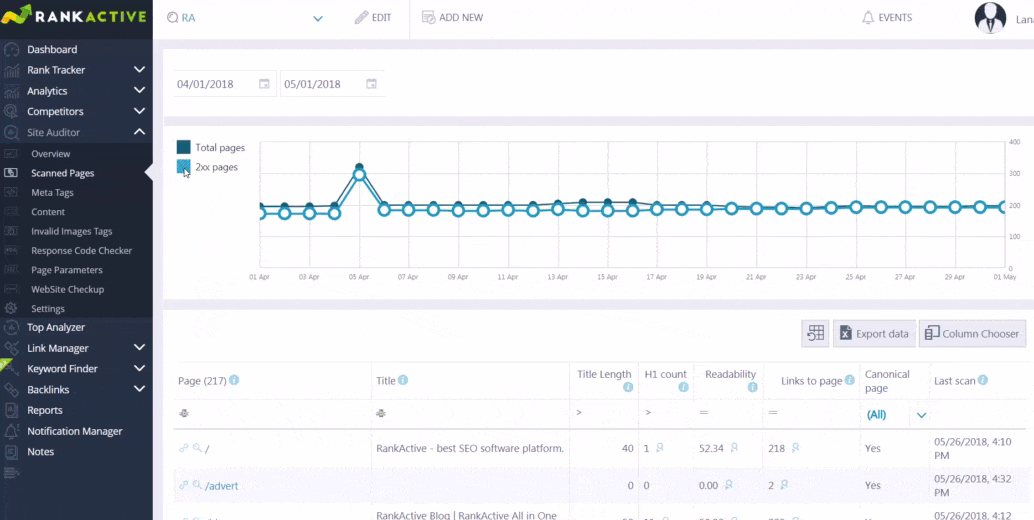
Task: Click the Rank Tracker chart icon
Action: coord(11,71)
